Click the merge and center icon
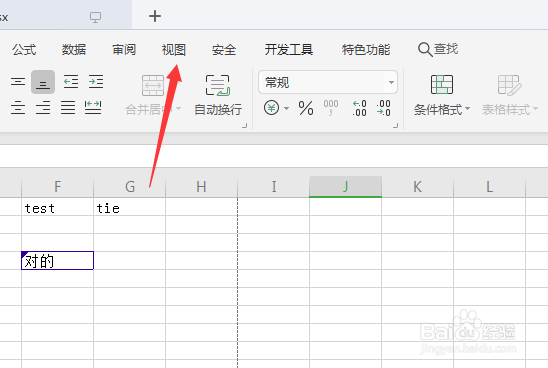The height and width of the screenshot is (368, 548). coord(153,85)
